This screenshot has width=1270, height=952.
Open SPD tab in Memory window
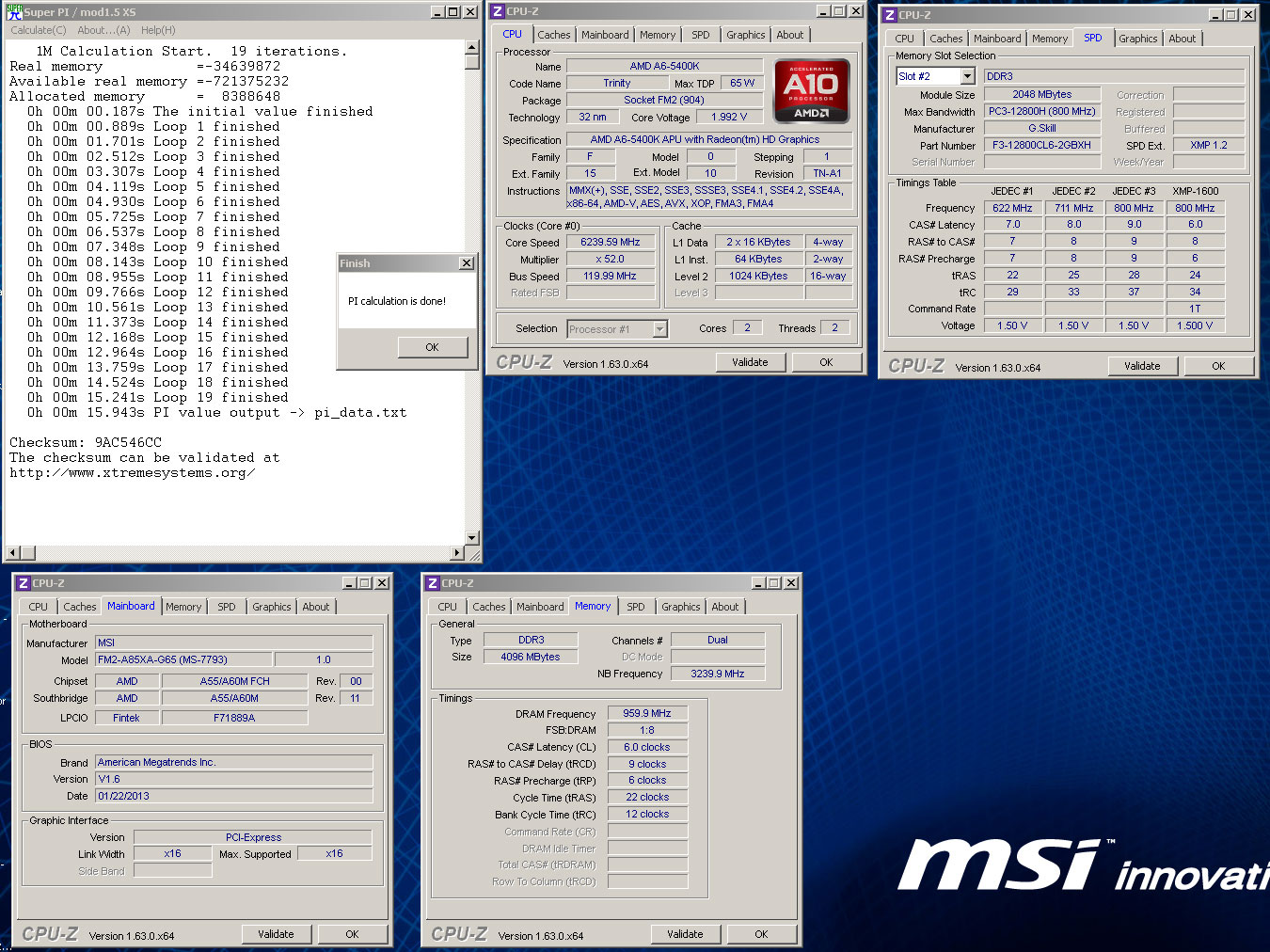point(636,607)
